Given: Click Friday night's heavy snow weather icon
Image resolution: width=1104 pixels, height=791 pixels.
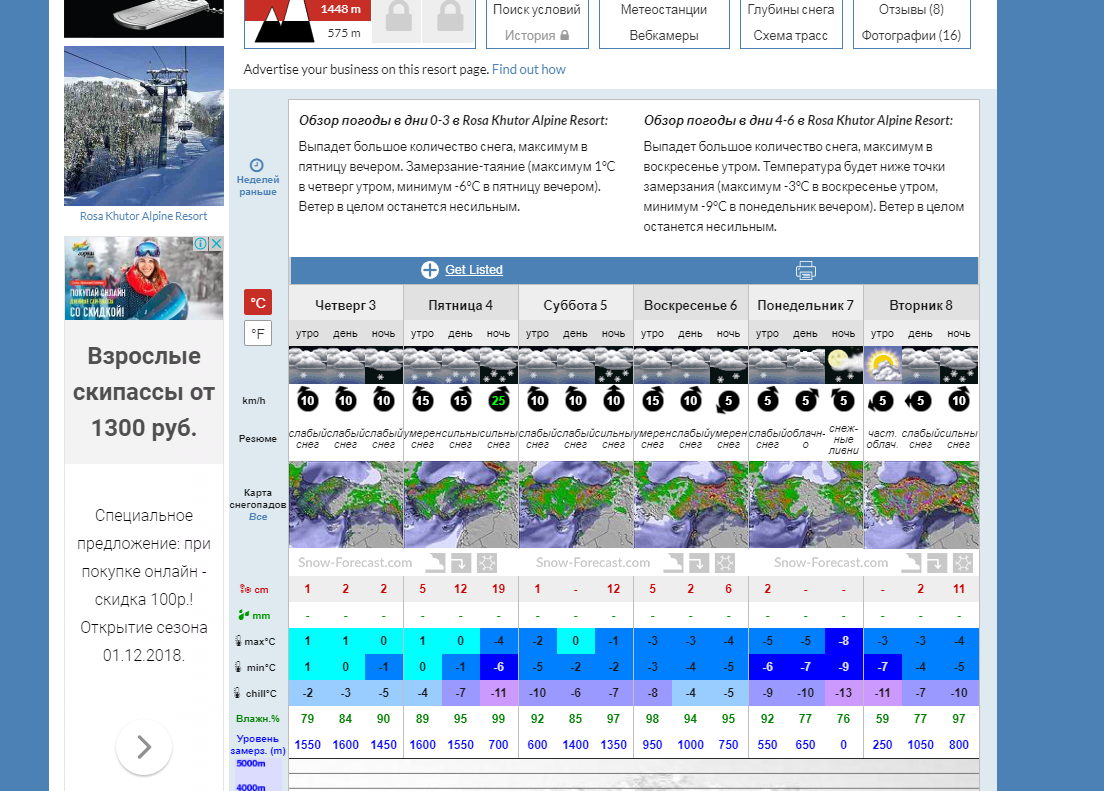Looking at the screenshot, I should (x=498, y=365).
